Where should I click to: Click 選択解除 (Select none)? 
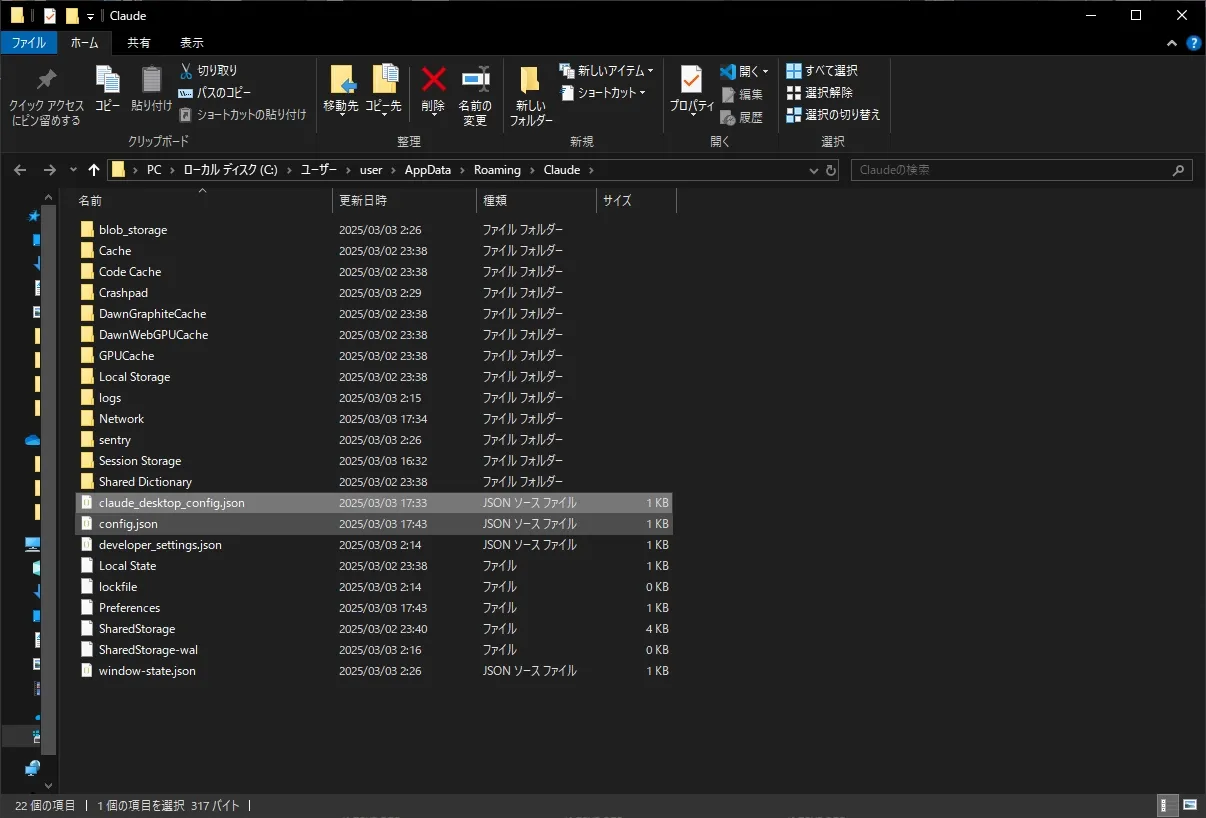(819, 93)
